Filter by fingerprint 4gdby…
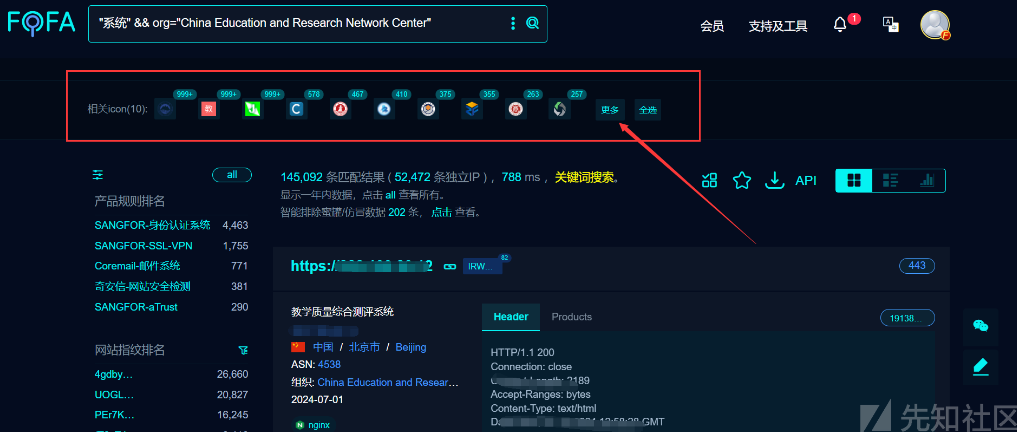This screenshot has height=432, width=1017. pos(114,374)
